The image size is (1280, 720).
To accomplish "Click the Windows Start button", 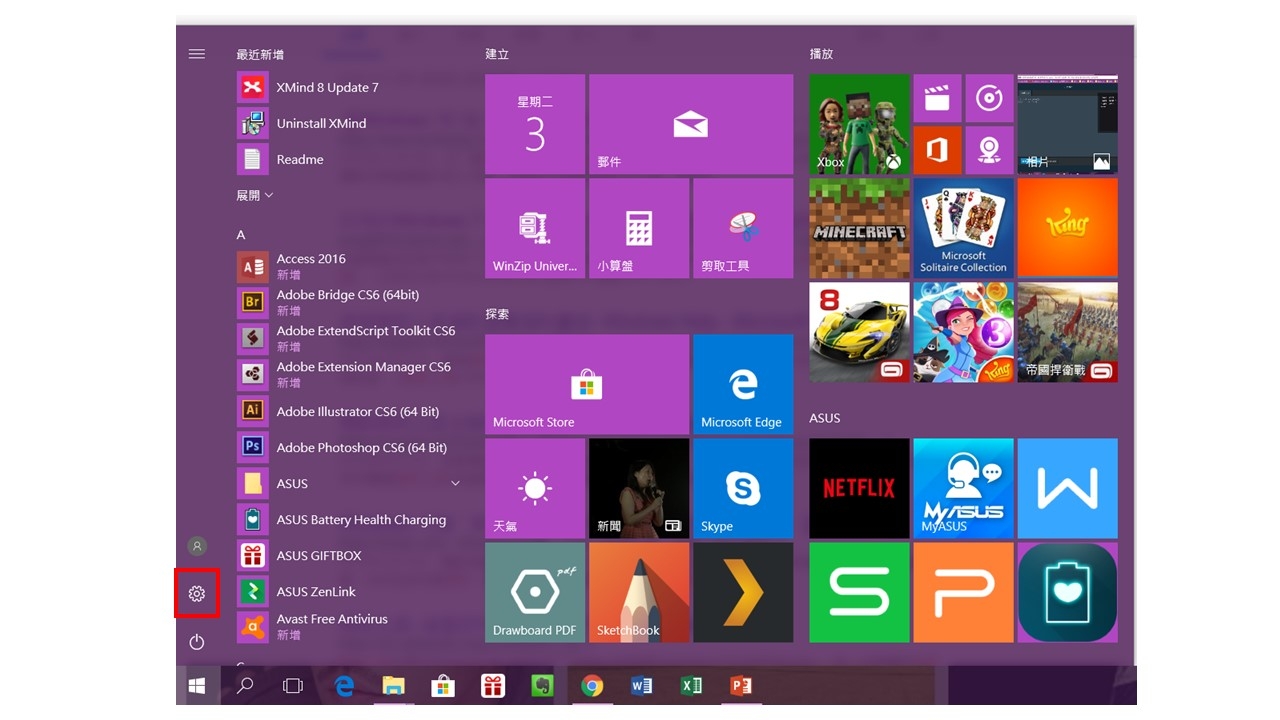I will point(197,686).
